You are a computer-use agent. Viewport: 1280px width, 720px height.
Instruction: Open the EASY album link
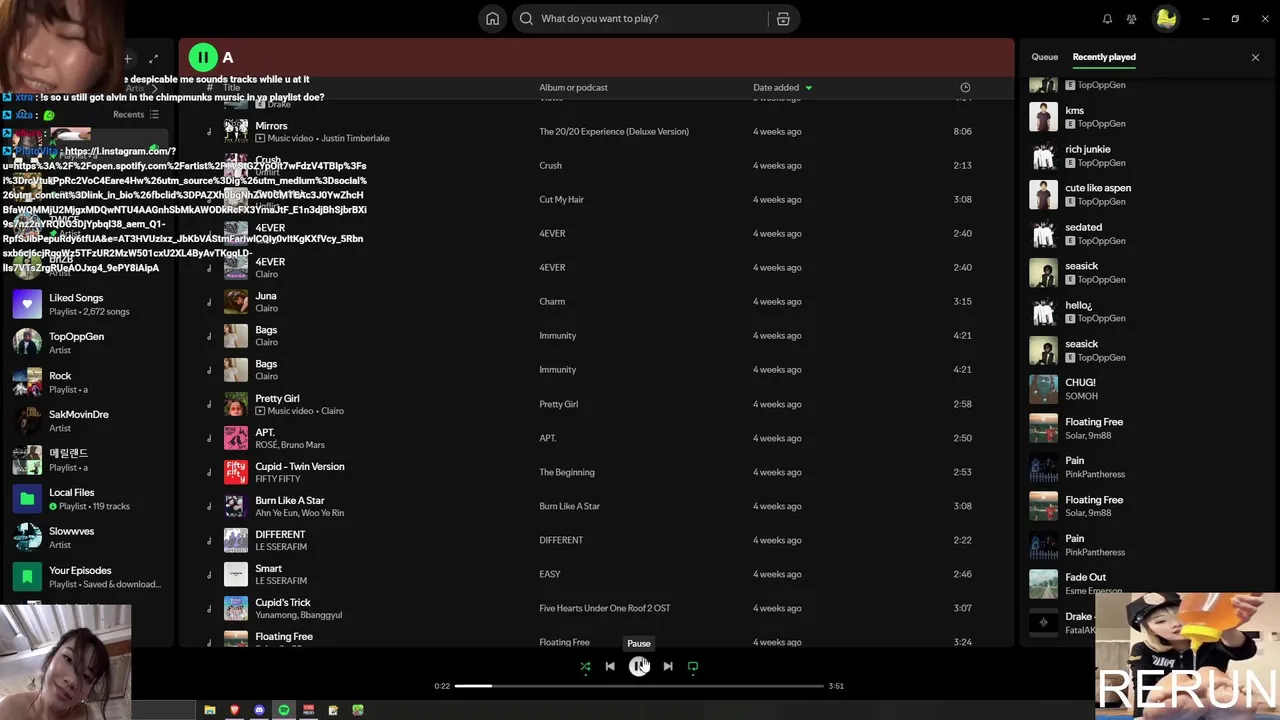550,574
